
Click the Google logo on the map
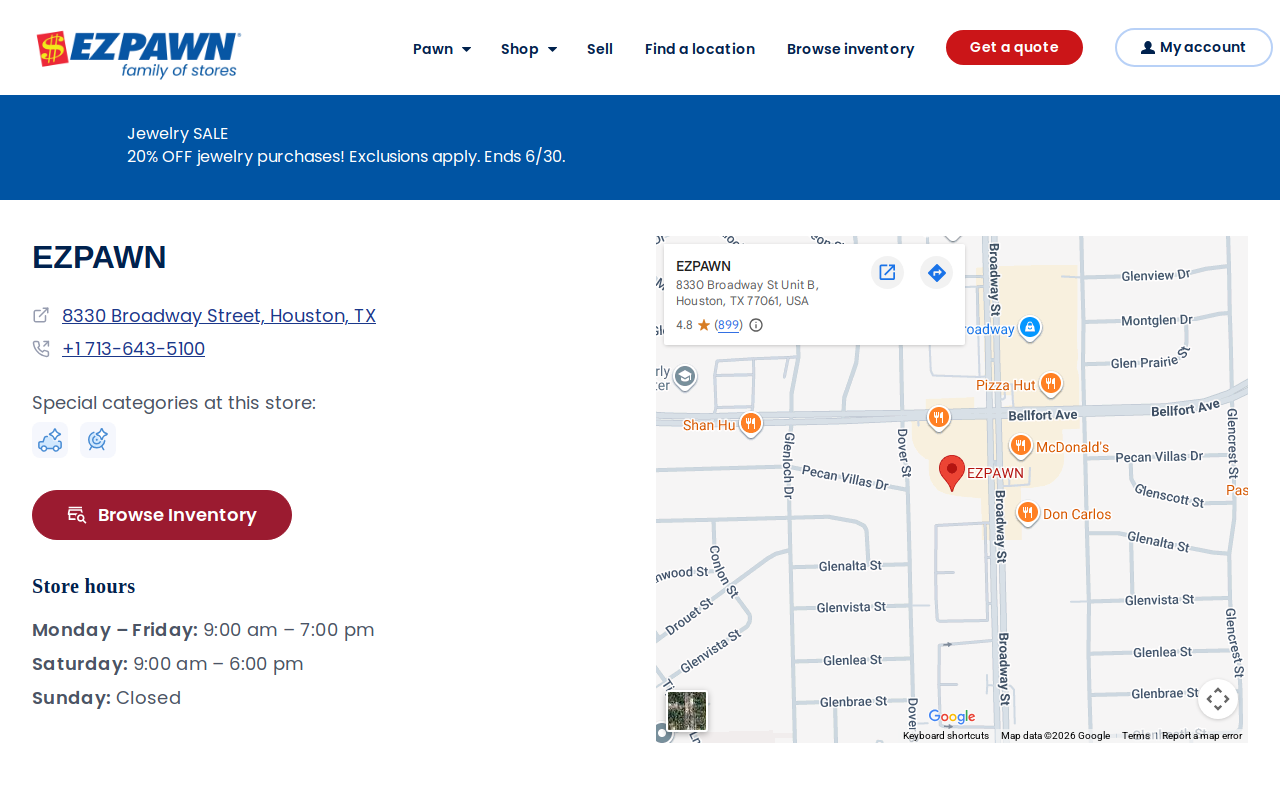click(x=951, y=717)
